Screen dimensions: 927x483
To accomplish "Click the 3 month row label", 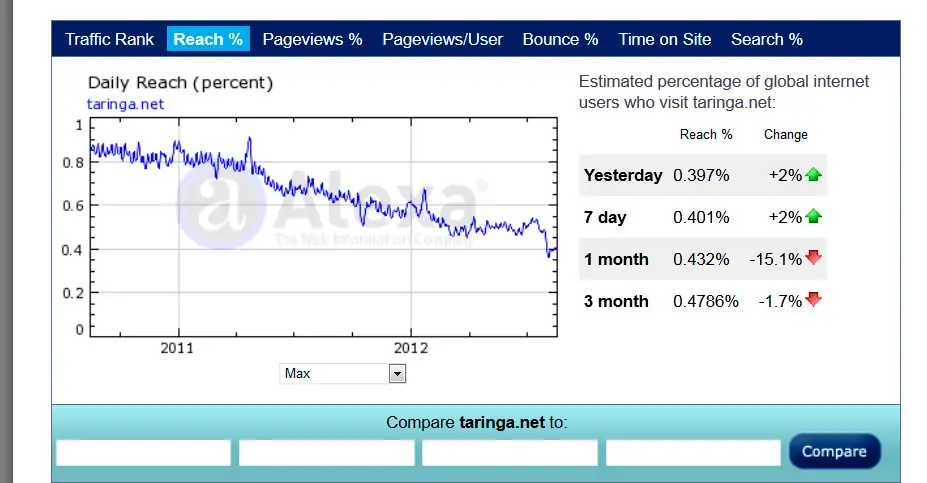I will click(x=616, y=302).
